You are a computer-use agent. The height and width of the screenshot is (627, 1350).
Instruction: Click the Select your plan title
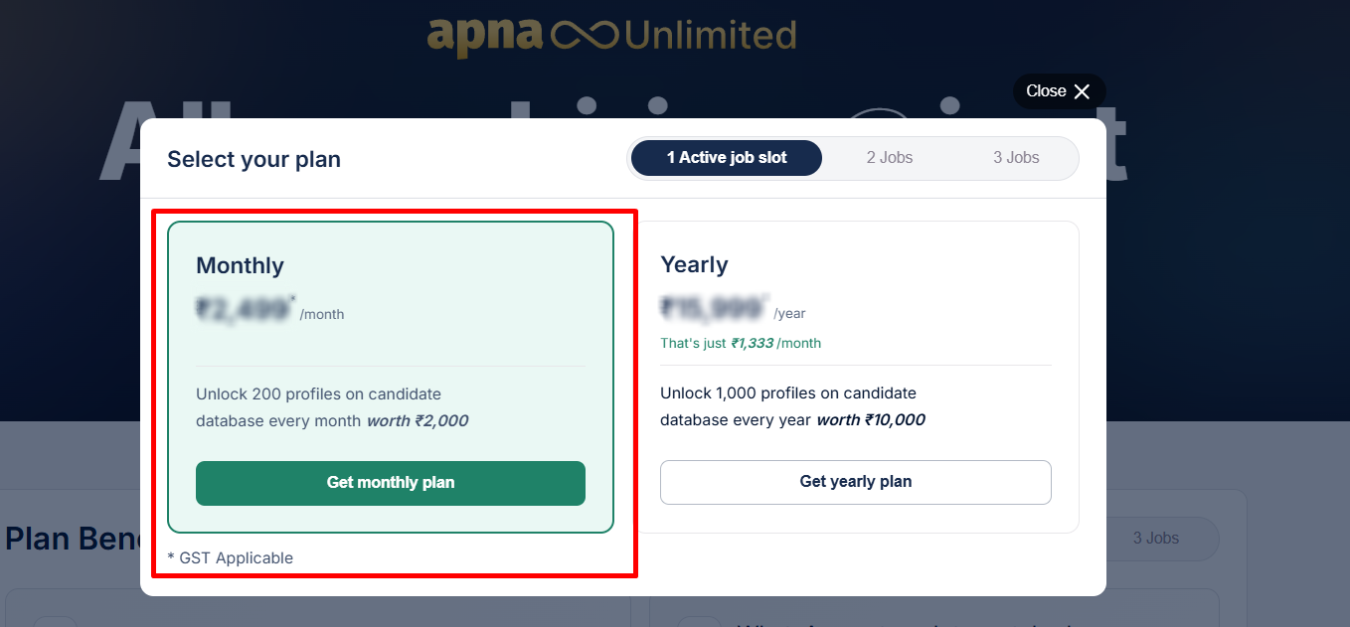coord(254,159)
